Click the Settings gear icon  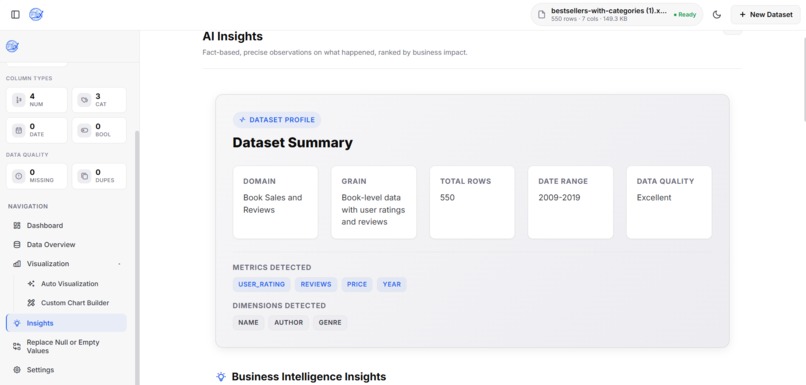click(17, 370)
